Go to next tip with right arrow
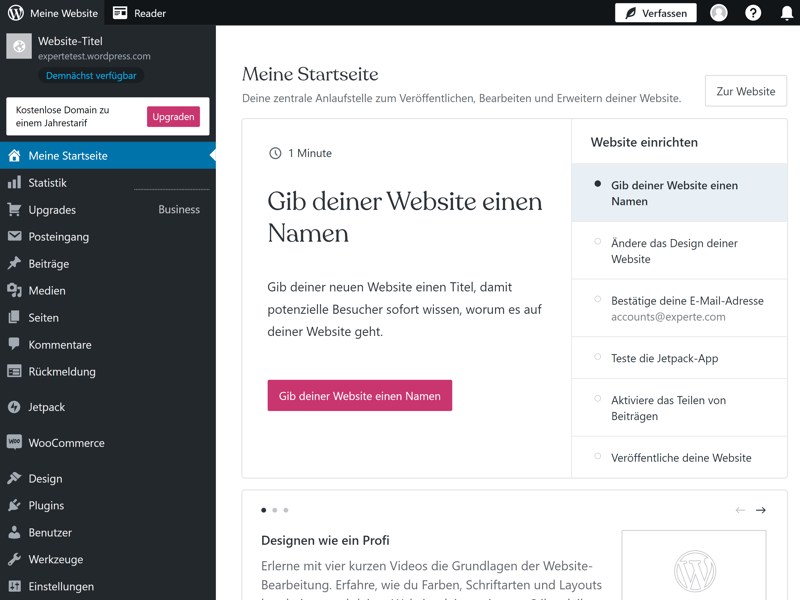 (761, 510)
